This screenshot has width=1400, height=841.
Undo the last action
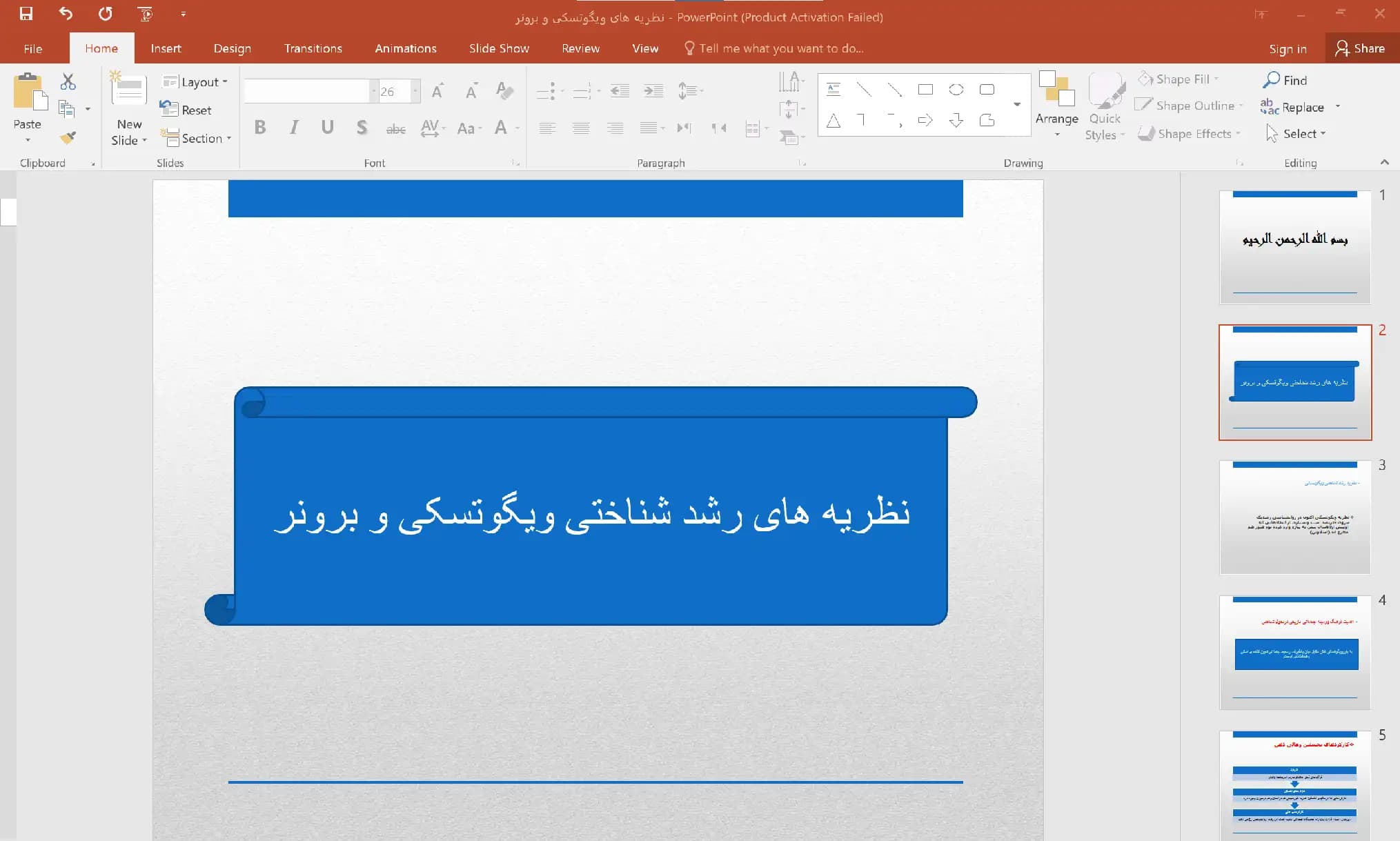pyautogui.click(x=66, y=14)
